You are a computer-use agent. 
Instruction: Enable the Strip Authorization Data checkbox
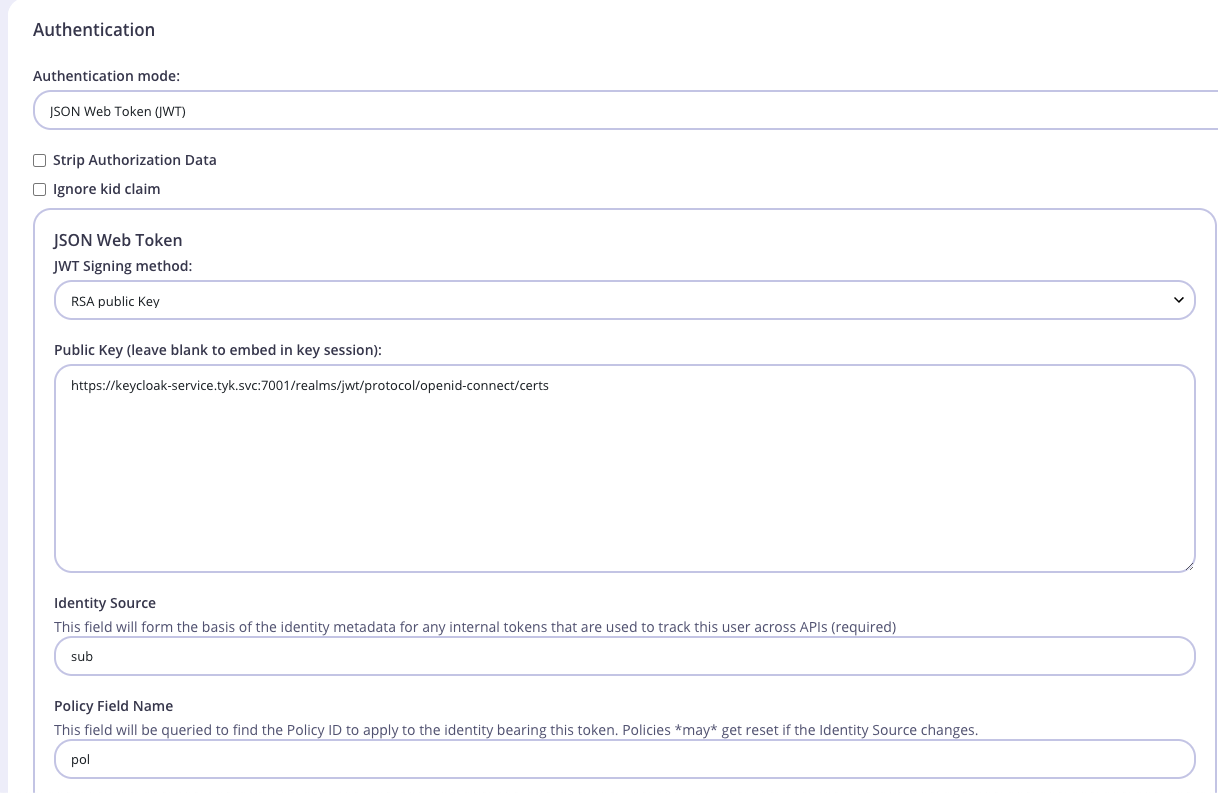(x=40, y=160)
